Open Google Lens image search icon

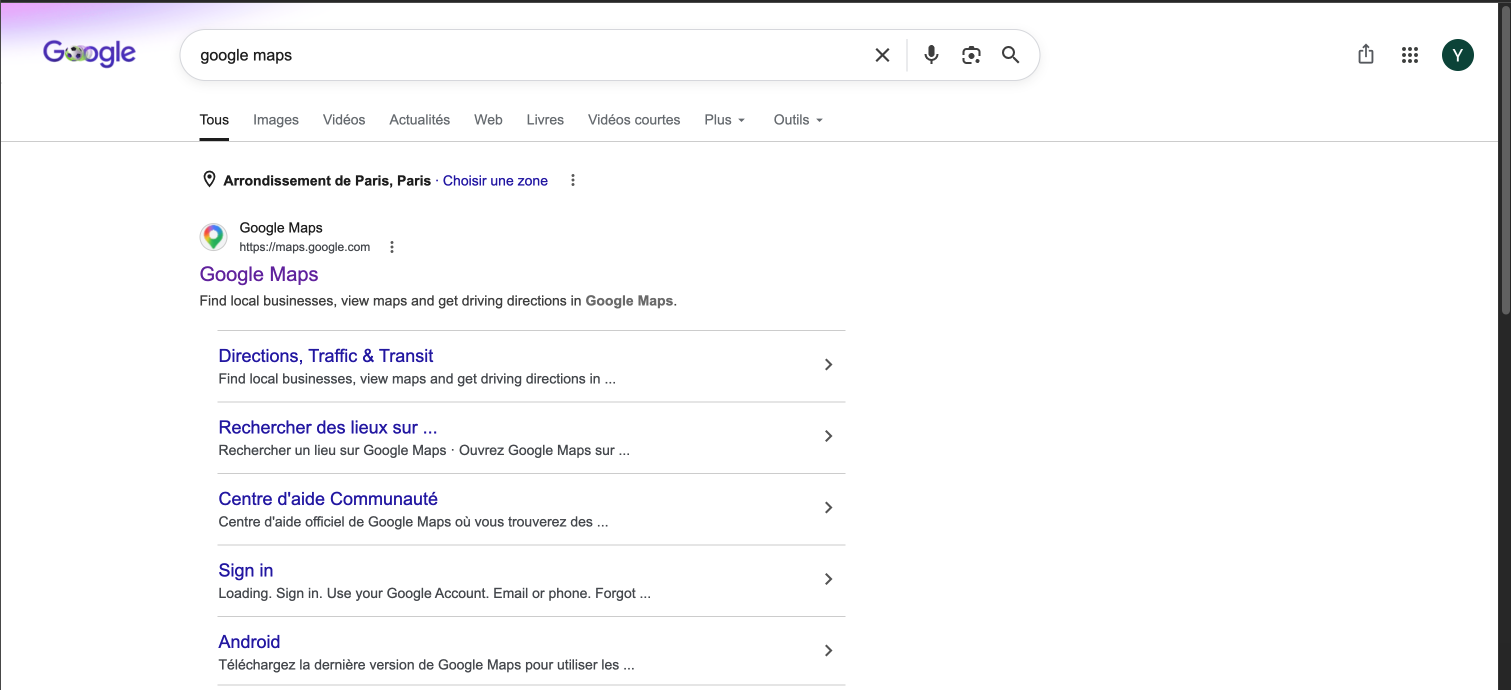coord(971,55)
